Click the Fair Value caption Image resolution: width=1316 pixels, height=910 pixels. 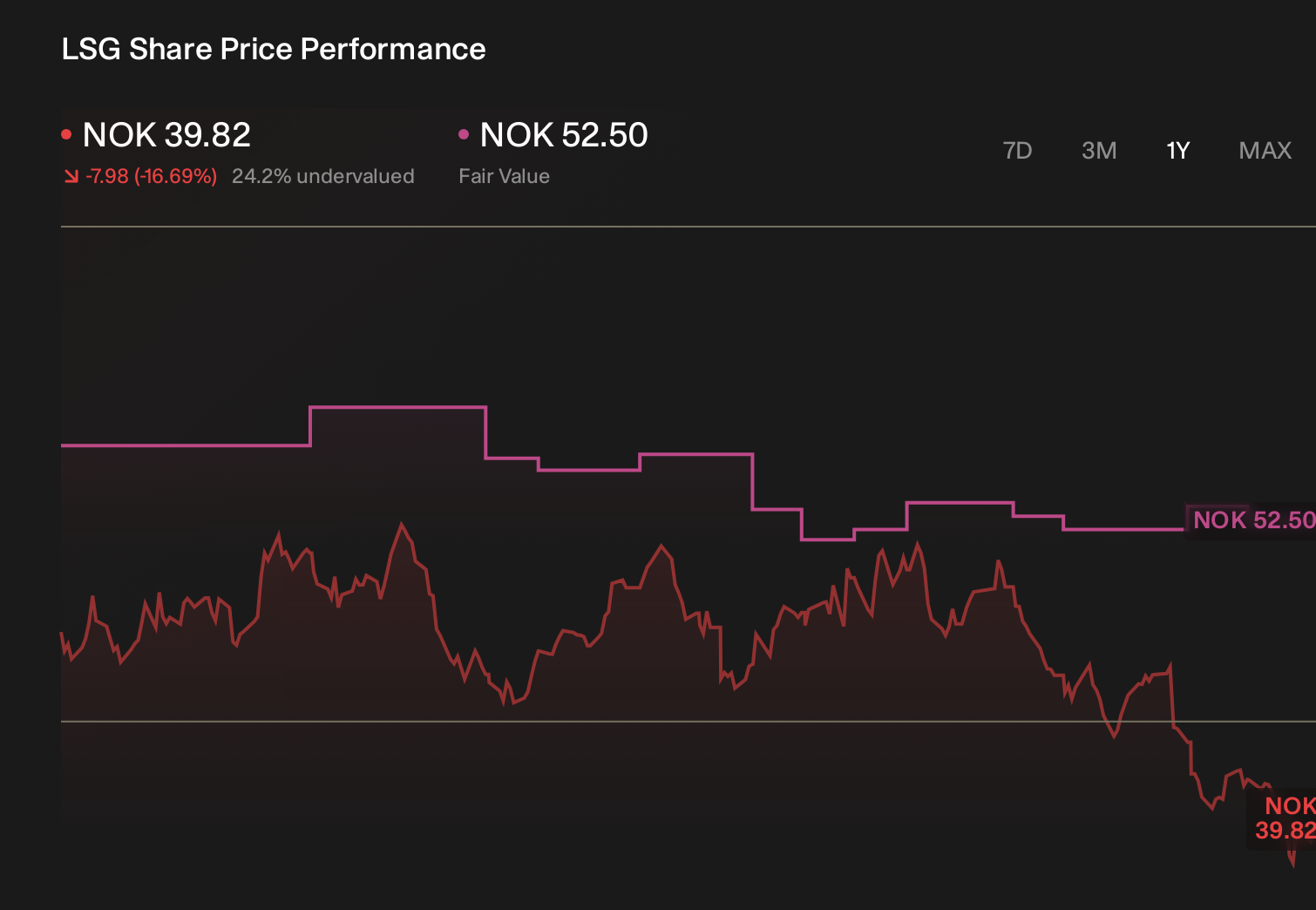coord(504,176)
